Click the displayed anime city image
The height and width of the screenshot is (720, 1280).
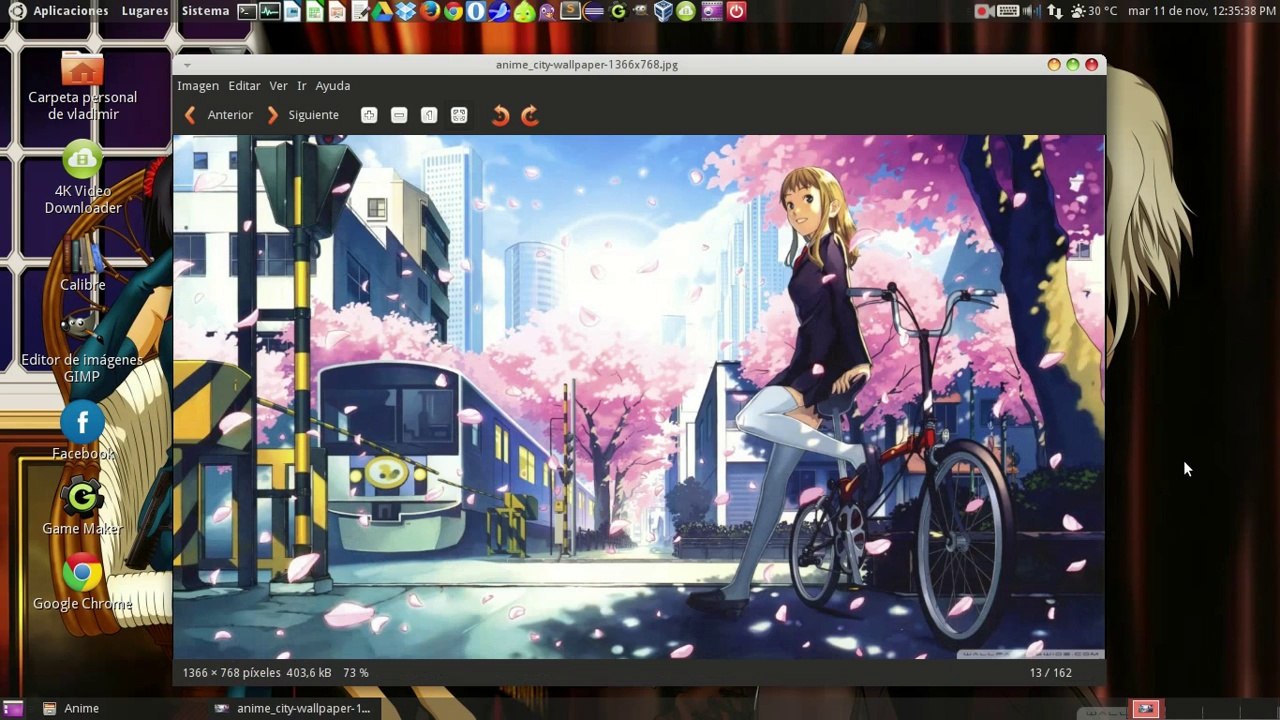pyautogui.click(x=639, y=397)
